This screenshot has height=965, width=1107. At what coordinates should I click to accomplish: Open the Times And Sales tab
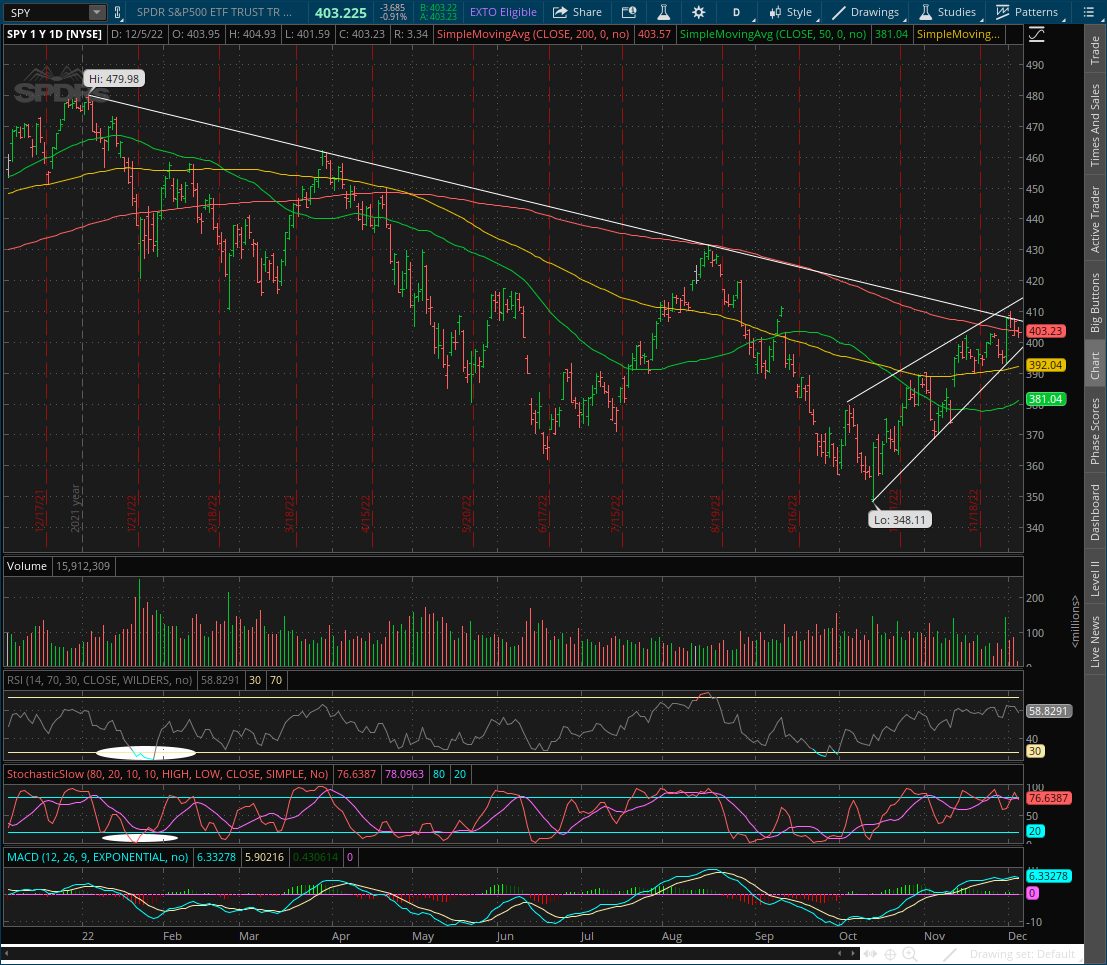[1095, 125]
